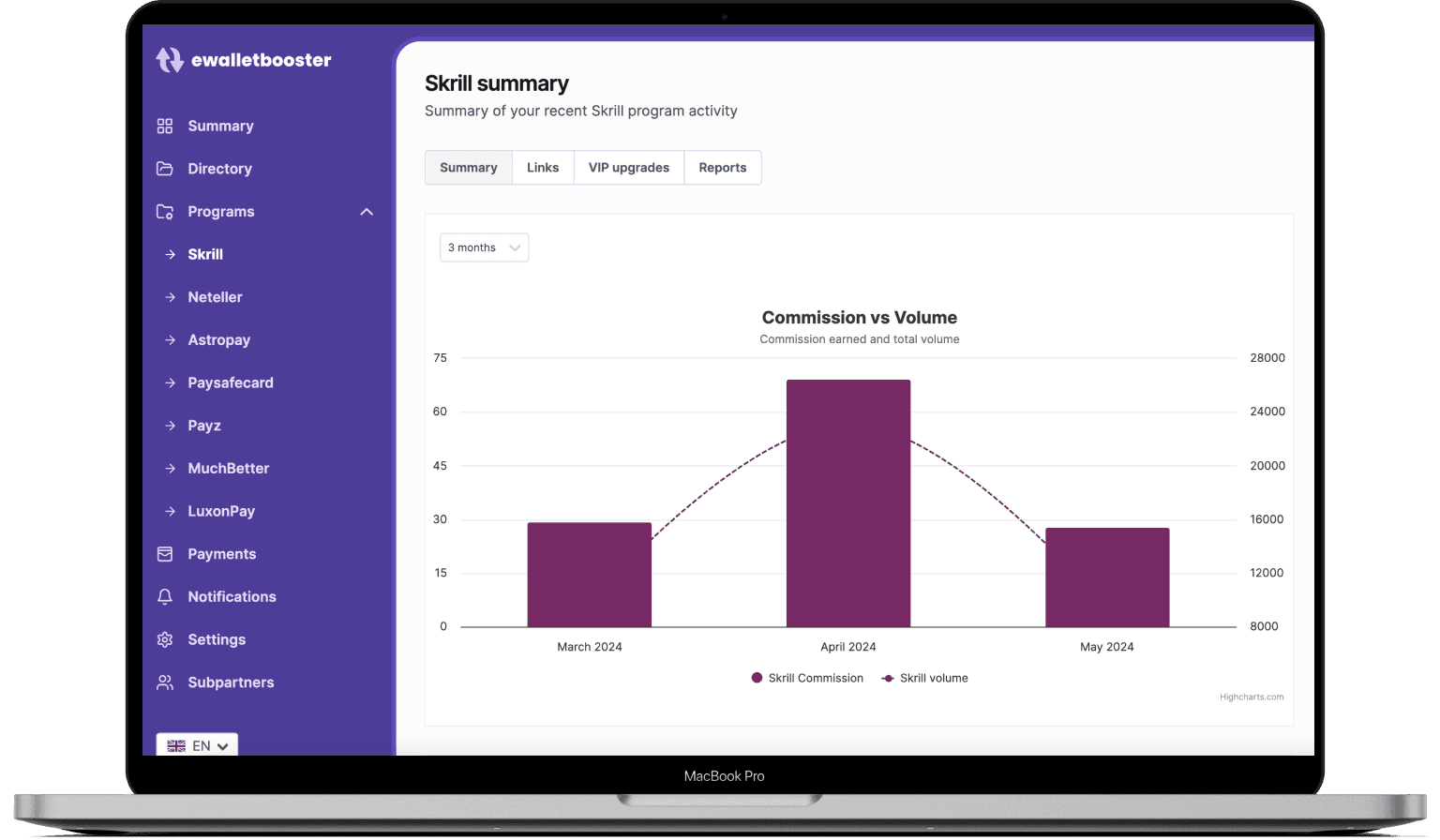Click the arrow icon beside Skrill
The image size is (1440, 840).
point(171,254)
